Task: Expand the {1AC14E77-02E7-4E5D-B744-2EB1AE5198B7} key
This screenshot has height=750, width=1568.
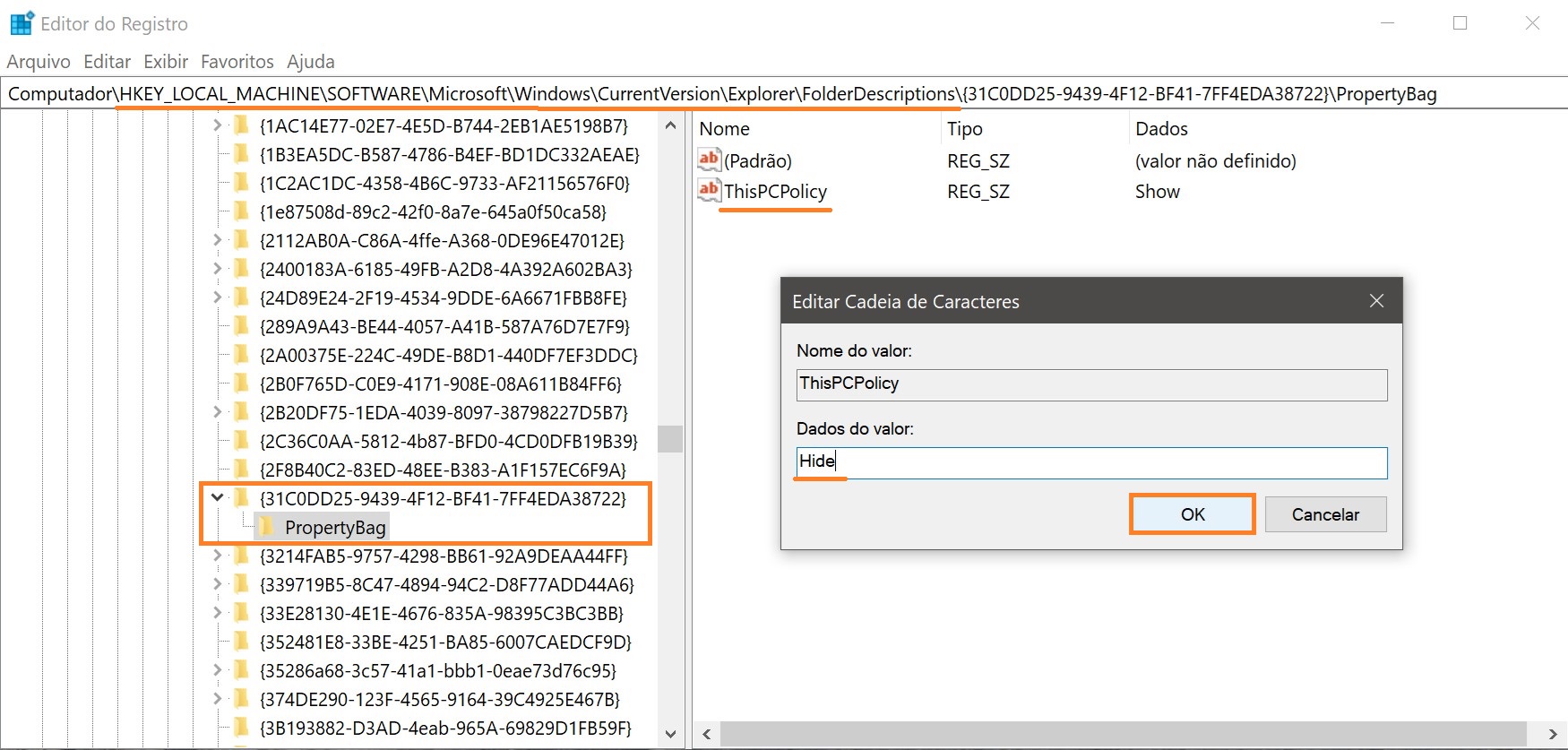Action: (217, 125)
